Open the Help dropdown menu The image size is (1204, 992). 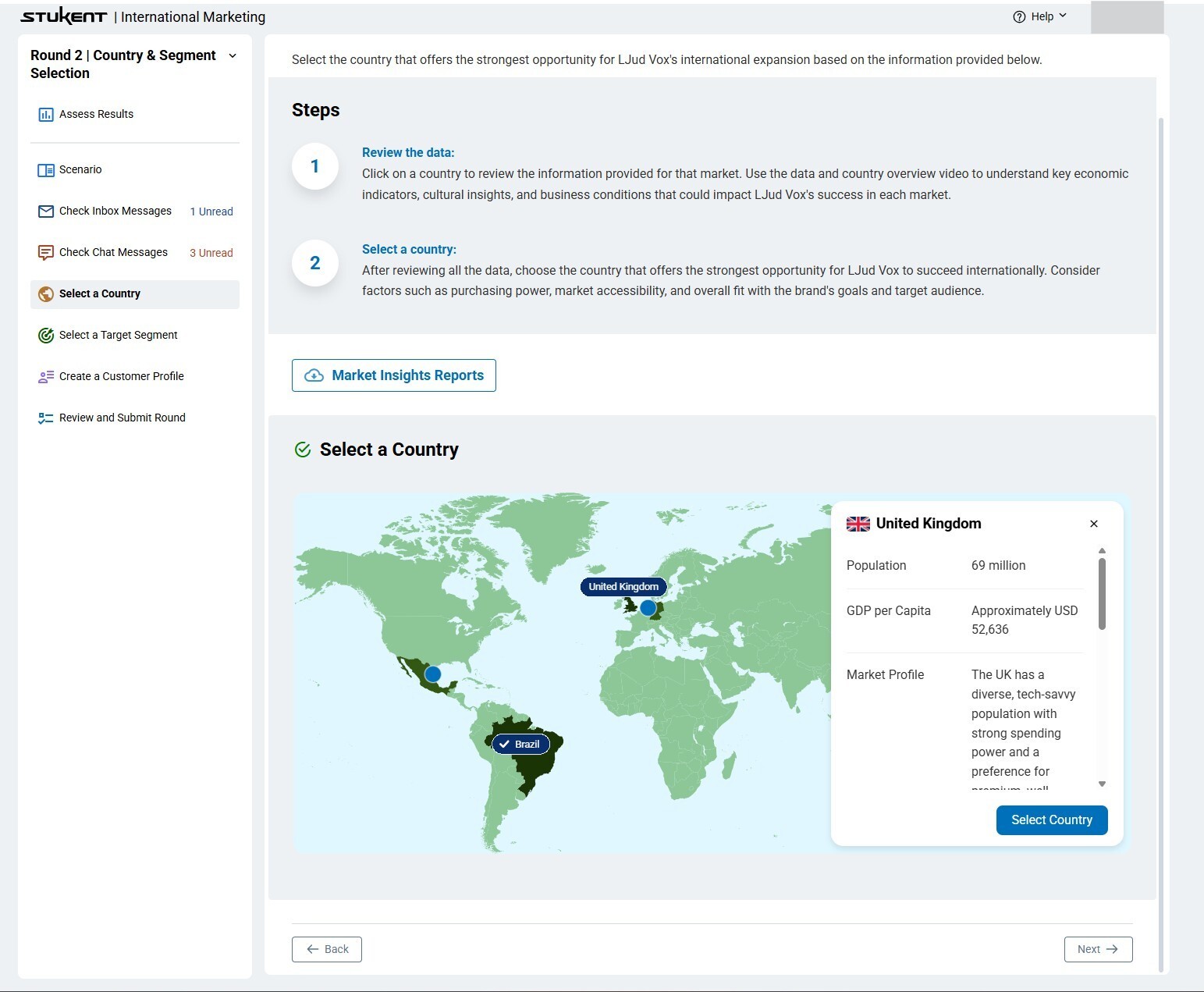(x=1039, y=17)
